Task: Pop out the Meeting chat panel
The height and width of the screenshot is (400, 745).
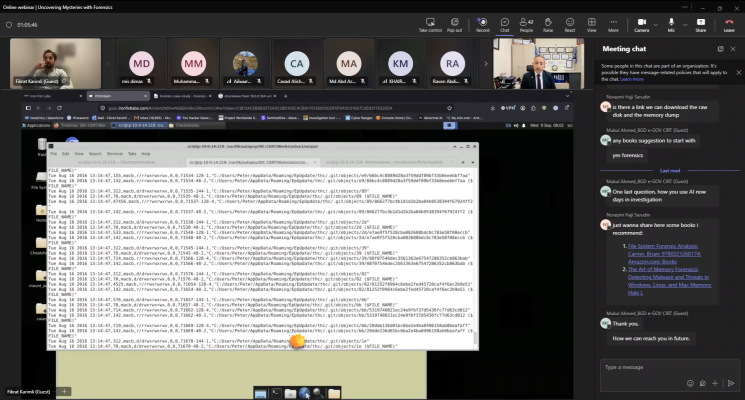Action: pyautogui.click(x=720, y=49)
